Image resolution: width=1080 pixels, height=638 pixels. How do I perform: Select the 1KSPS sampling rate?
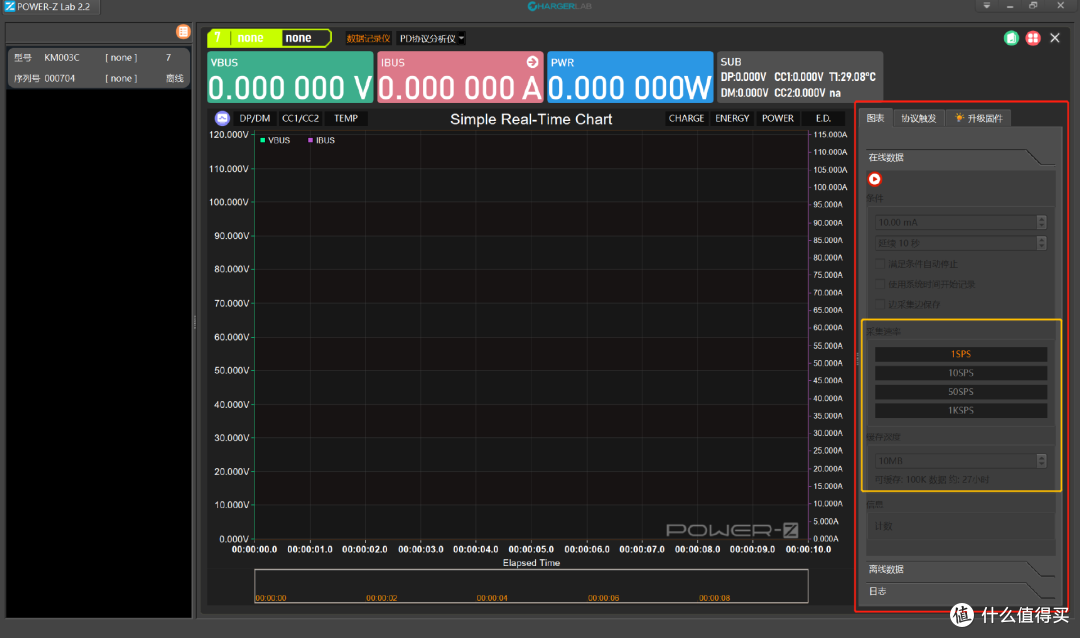(961, 410)
